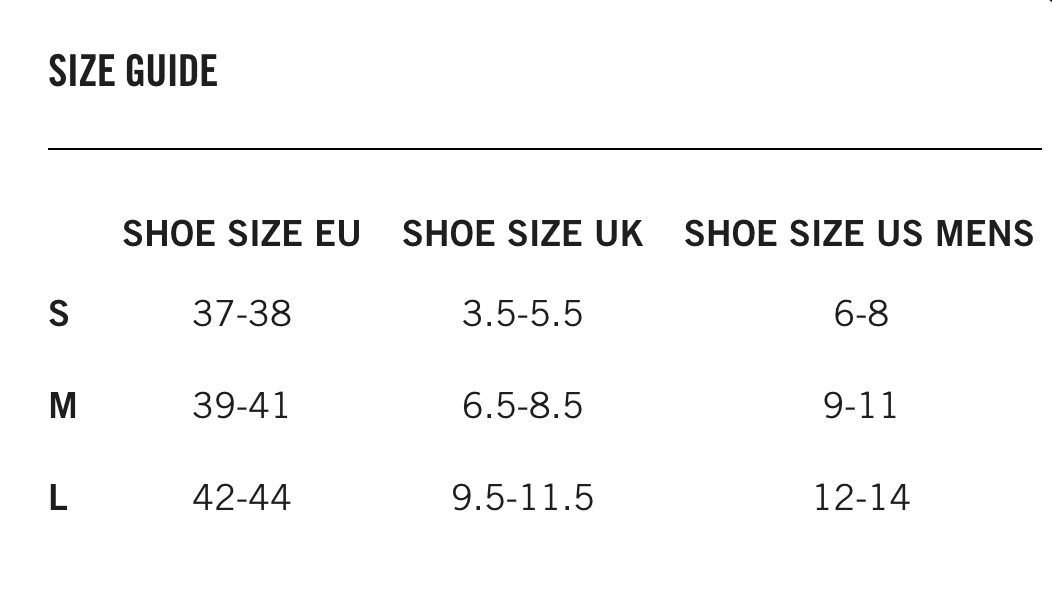Viewport: 1052px width, 592px height.
Task: Select the S size row label
Action: tap(59, 314)
